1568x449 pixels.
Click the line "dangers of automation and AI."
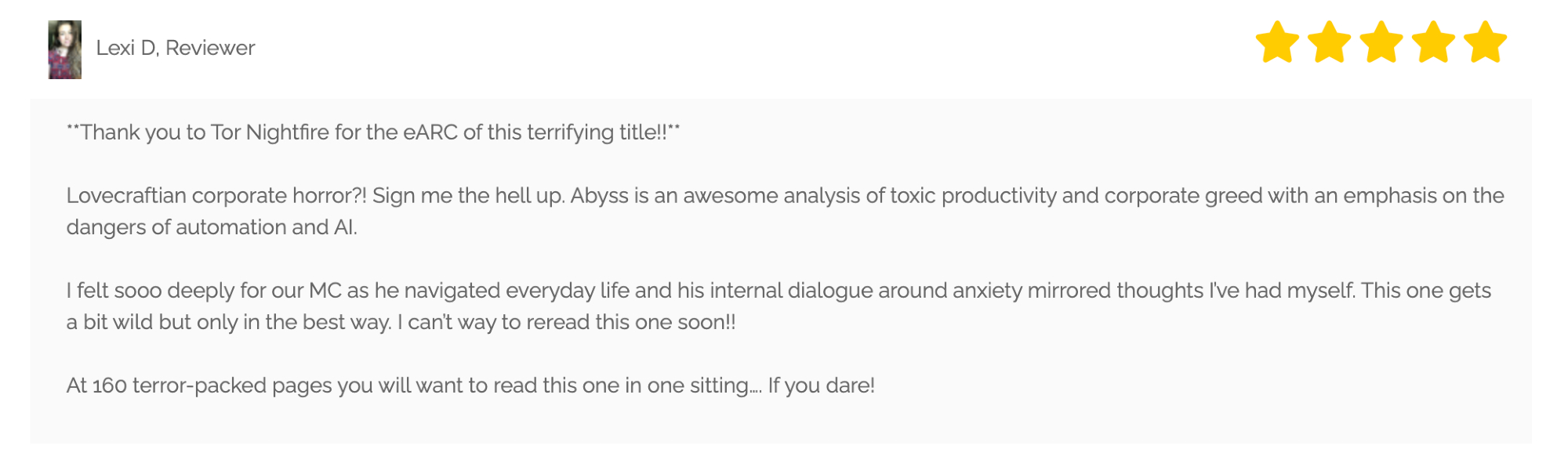[212, 227]
